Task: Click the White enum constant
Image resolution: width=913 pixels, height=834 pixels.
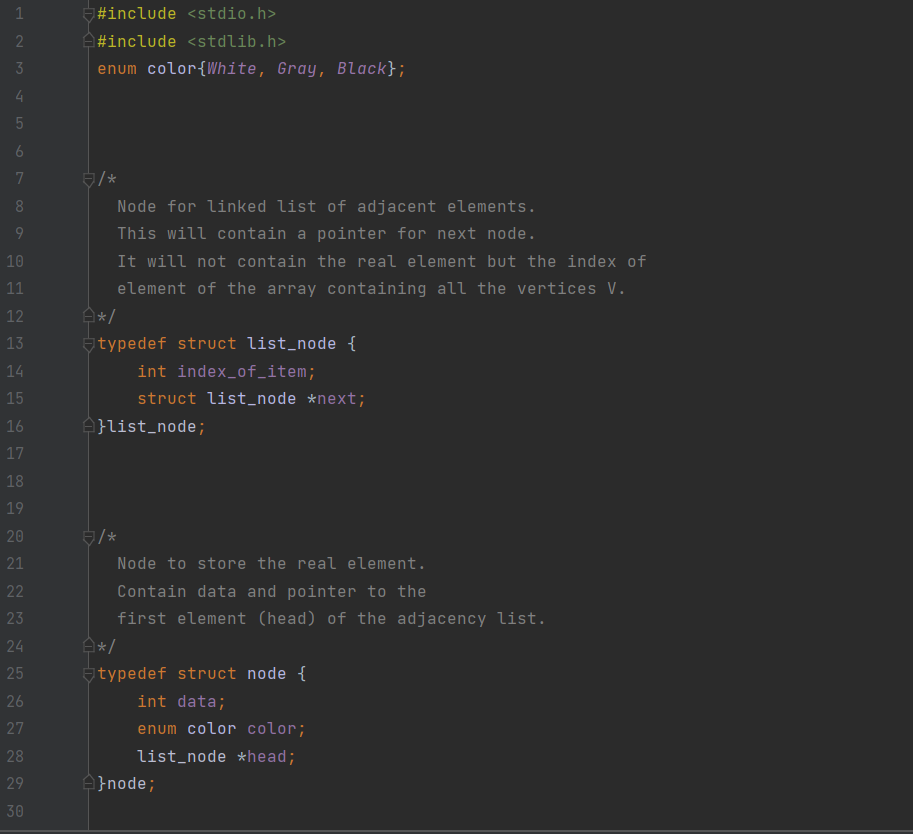Action: coord(232,69)
